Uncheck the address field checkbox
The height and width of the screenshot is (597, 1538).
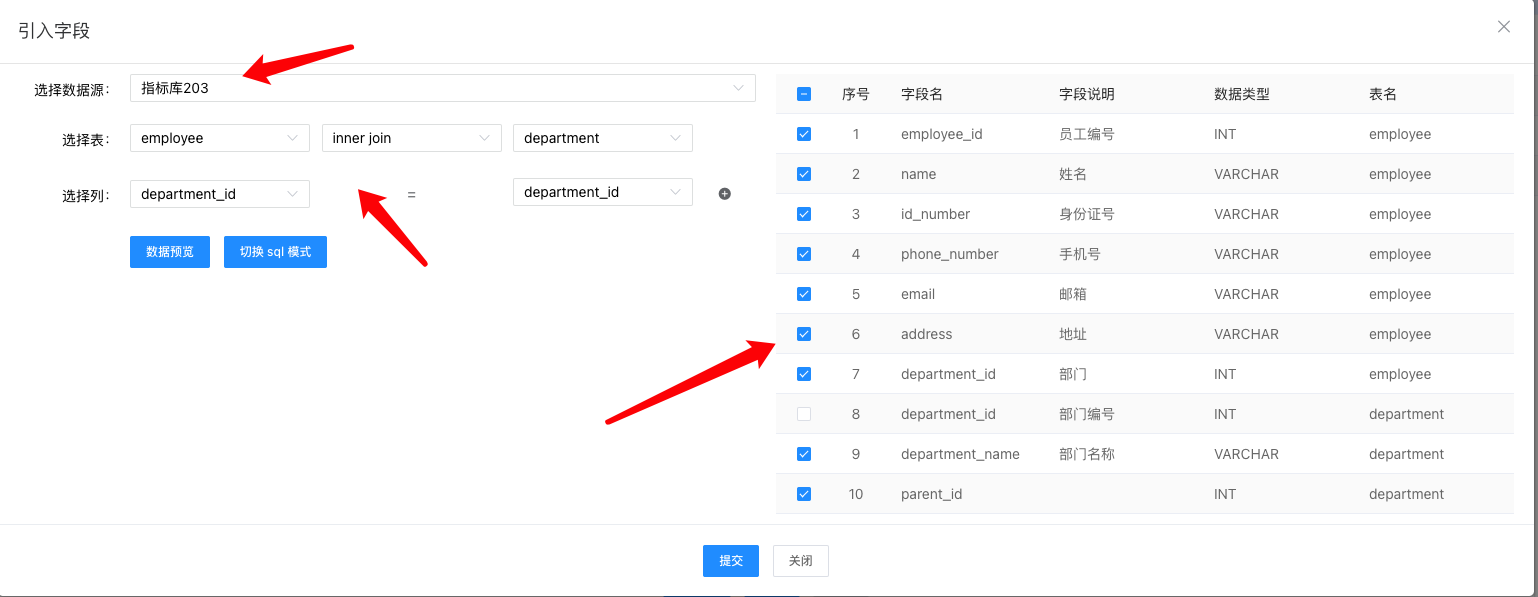click(804, 334)
